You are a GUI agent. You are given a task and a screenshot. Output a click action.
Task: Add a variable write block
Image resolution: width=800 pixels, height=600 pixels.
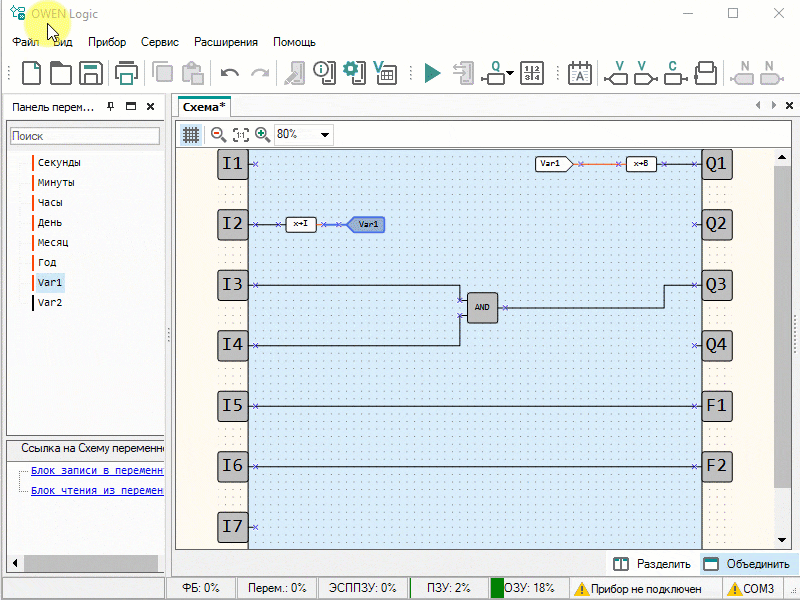616,73
